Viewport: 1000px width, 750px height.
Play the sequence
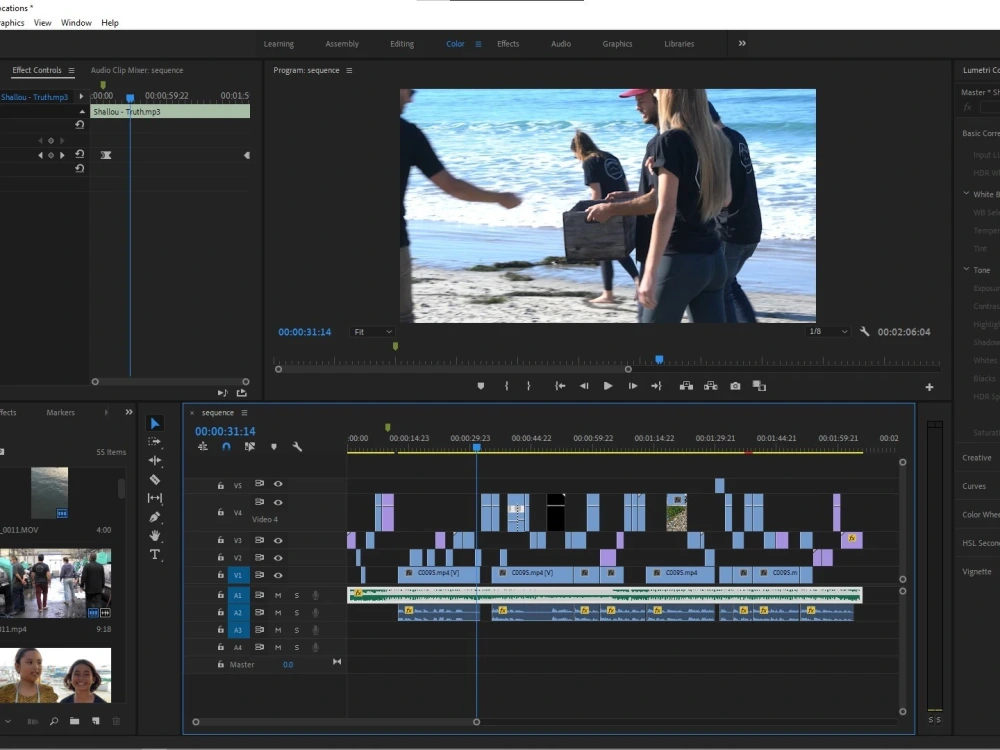[x=608, y=386]
